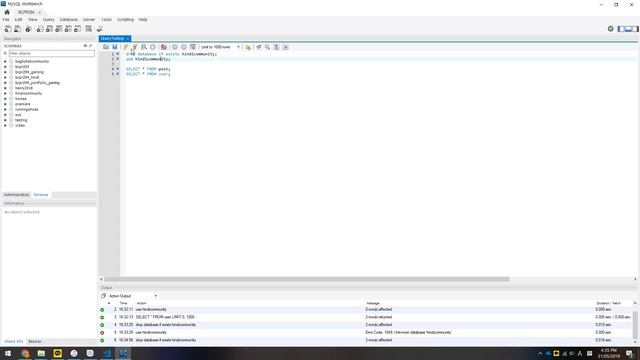Commit transaction icon in editor toolbar
The image size is (640, 360).
(x=175, y=47)
